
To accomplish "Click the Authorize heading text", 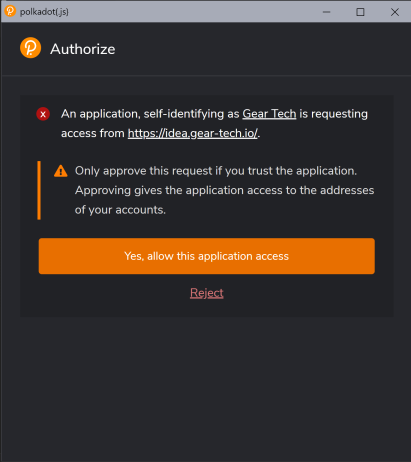I will click(x=83, y=49).
